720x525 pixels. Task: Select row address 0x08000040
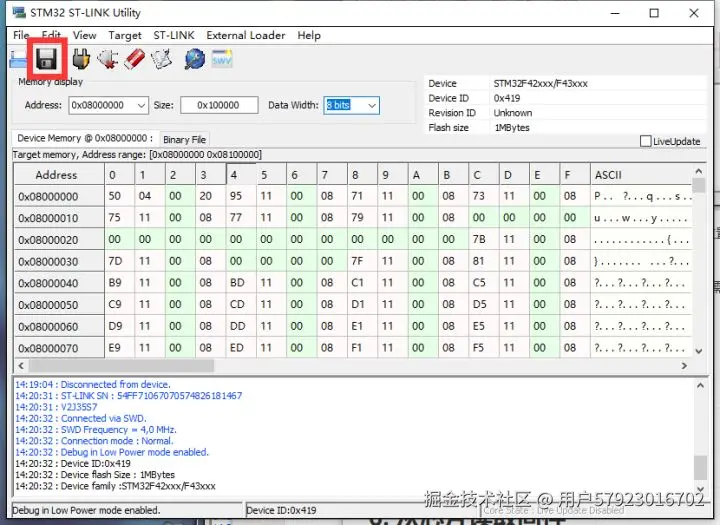(59, 283)
